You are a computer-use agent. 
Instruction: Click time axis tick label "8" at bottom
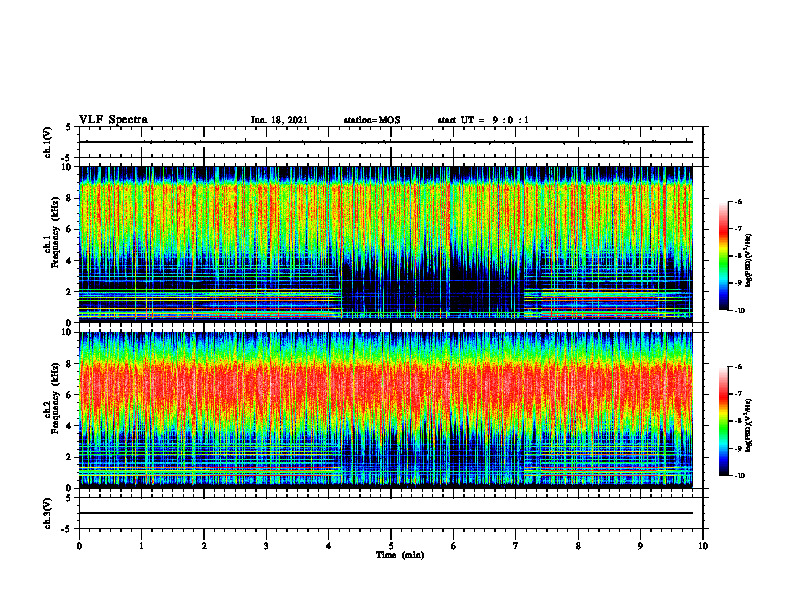[x=578, y=546]
